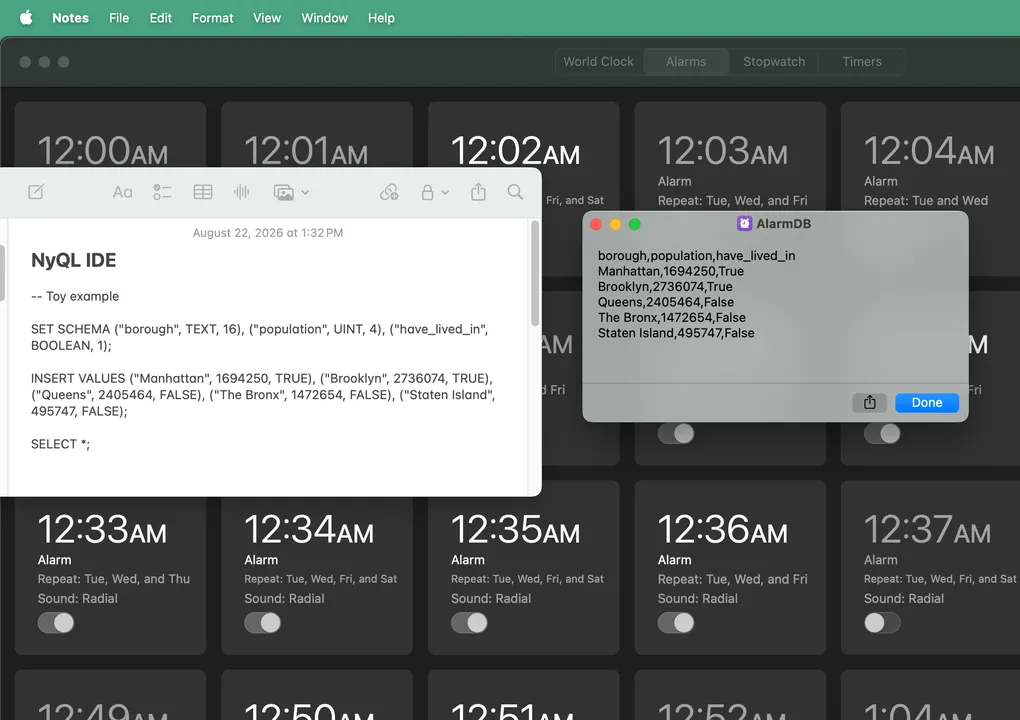Toggle the 12:33AM alarm switch
Image resolution: width=1020 pixels, height=720 pixels.
pos(56,622)
